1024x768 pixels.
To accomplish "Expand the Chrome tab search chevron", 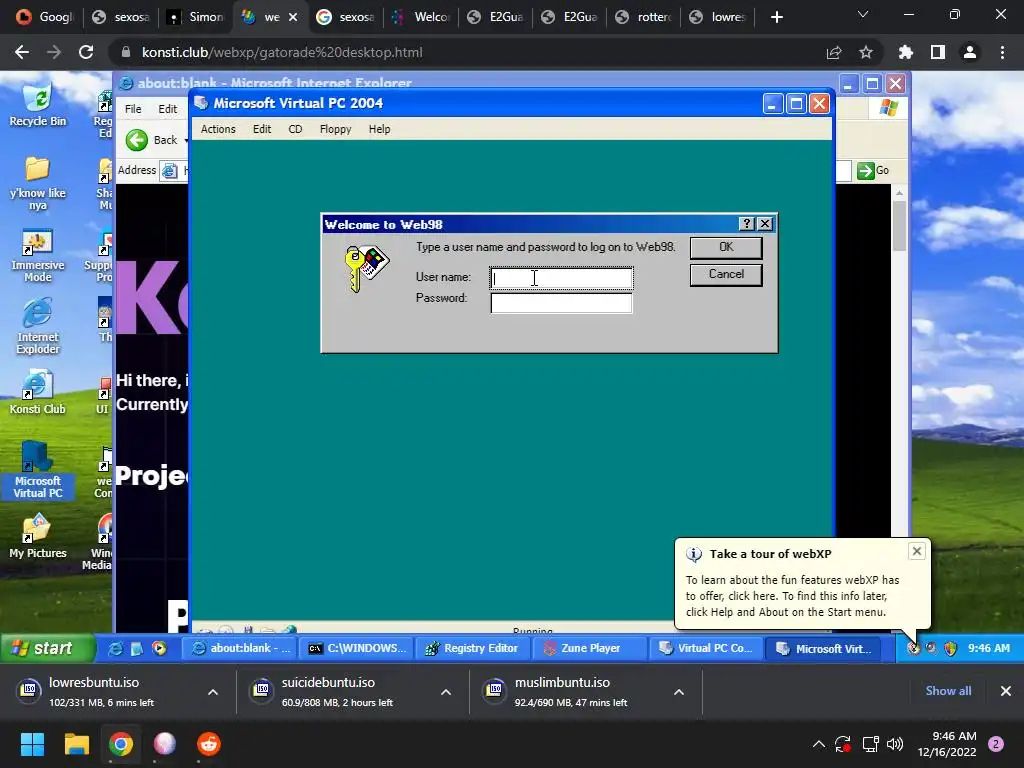I will 863,14.
